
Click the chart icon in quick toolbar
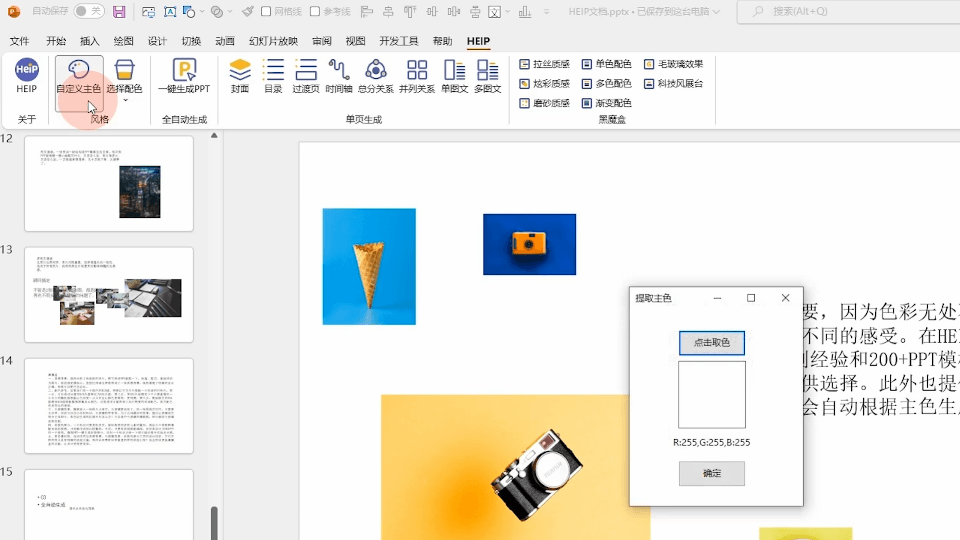[525, 12]
